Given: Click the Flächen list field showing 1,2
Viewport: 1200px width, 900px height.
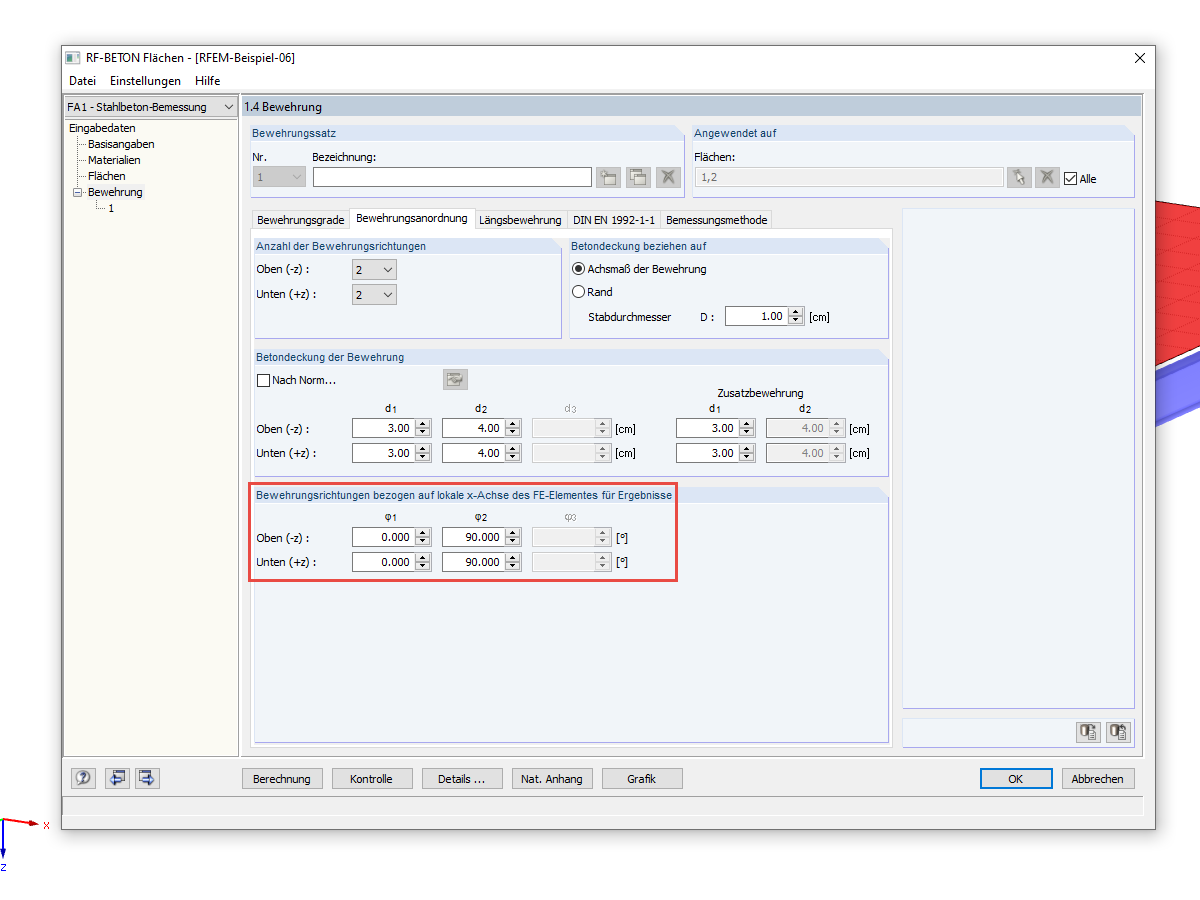Looking at the screenshot, I should click(849, 177).
